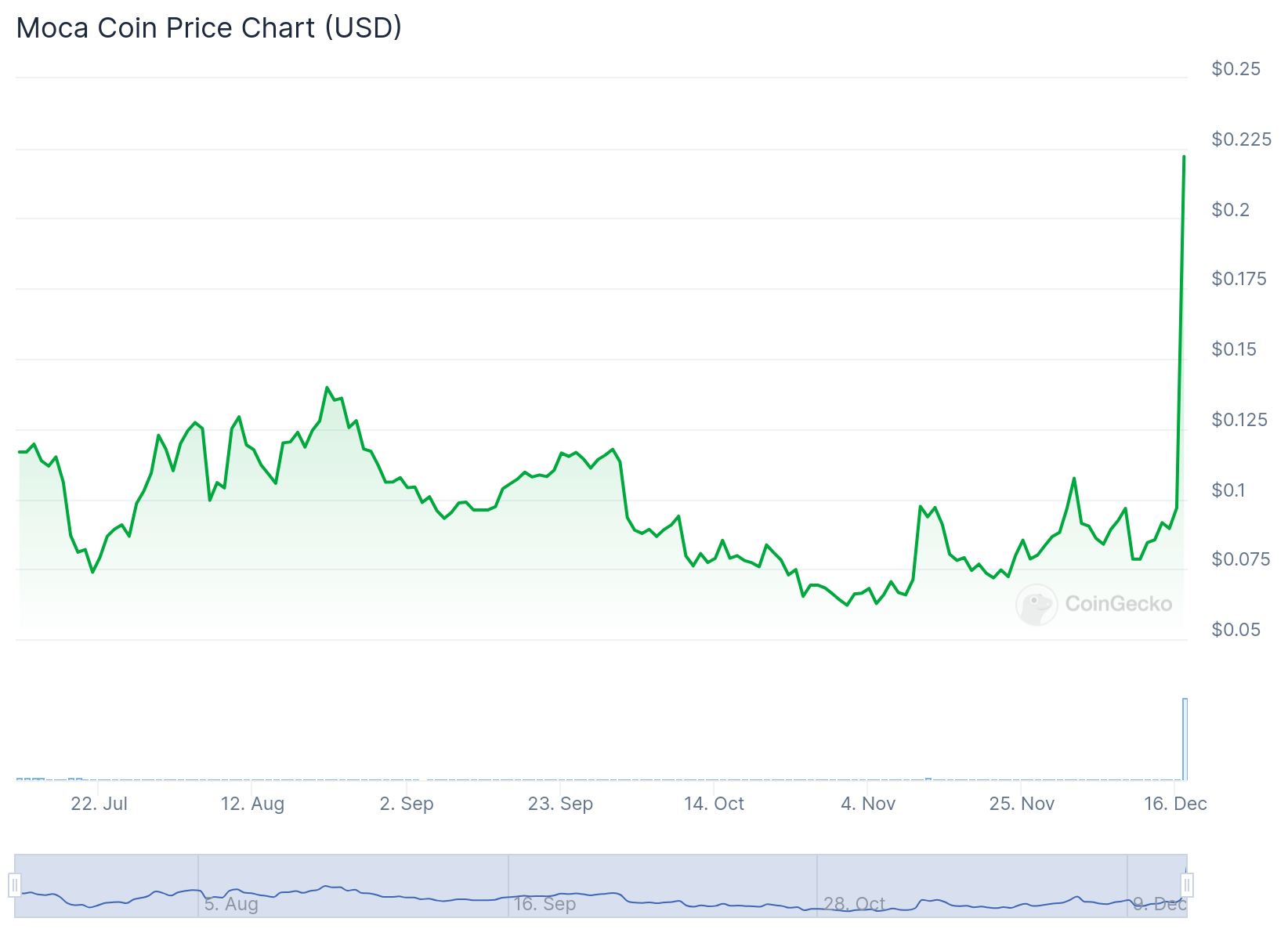The height and width of the screenshot is (940, 1288).
Task: Click the 16. Dec date axis label
Action: point(1175,804)
